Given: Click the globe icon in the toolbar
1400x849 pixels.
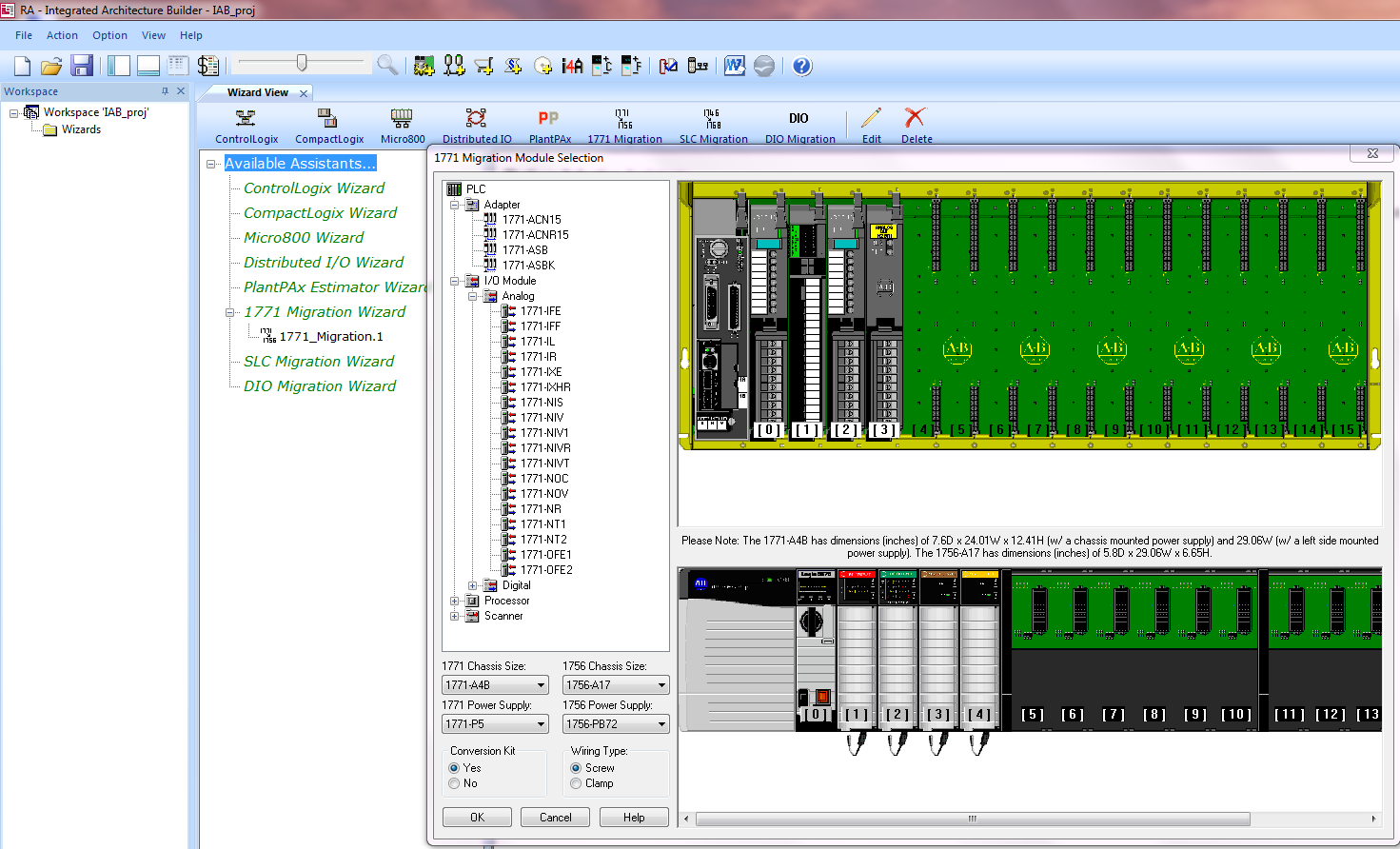Looking at the screenshot, I should (x=763, y=66).
